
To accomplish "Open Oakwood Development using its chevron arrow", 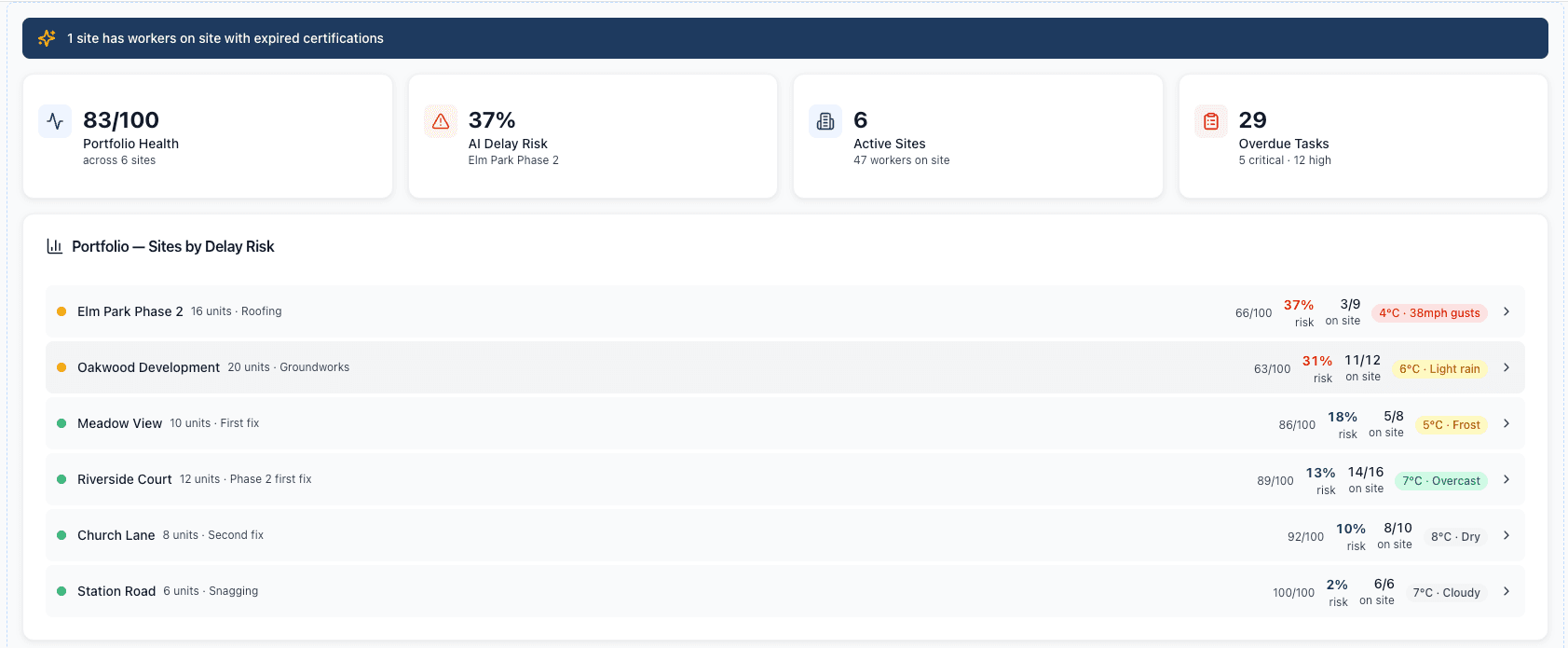I will click(x=1507, y=367).
